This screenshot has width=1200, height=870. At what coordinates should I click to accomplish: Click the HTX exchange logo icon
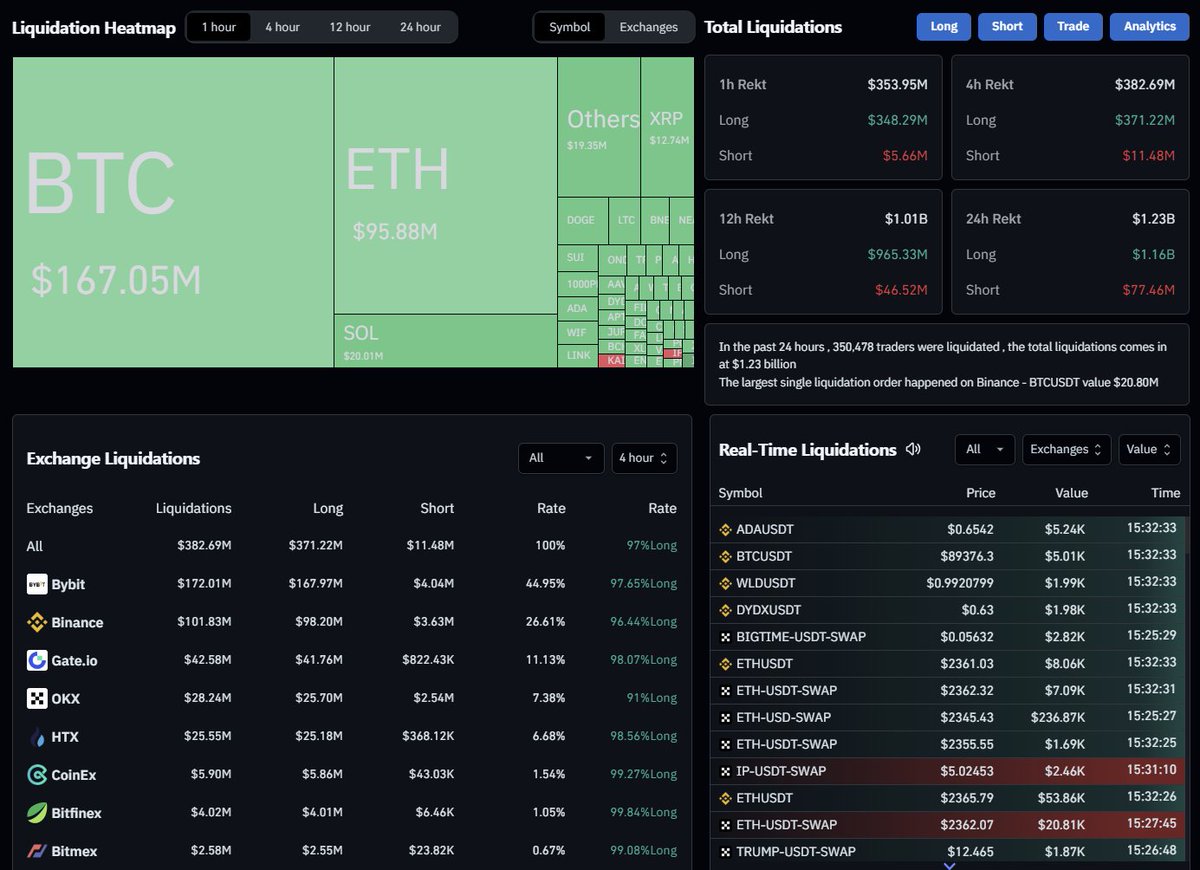[x=37, y=737]
